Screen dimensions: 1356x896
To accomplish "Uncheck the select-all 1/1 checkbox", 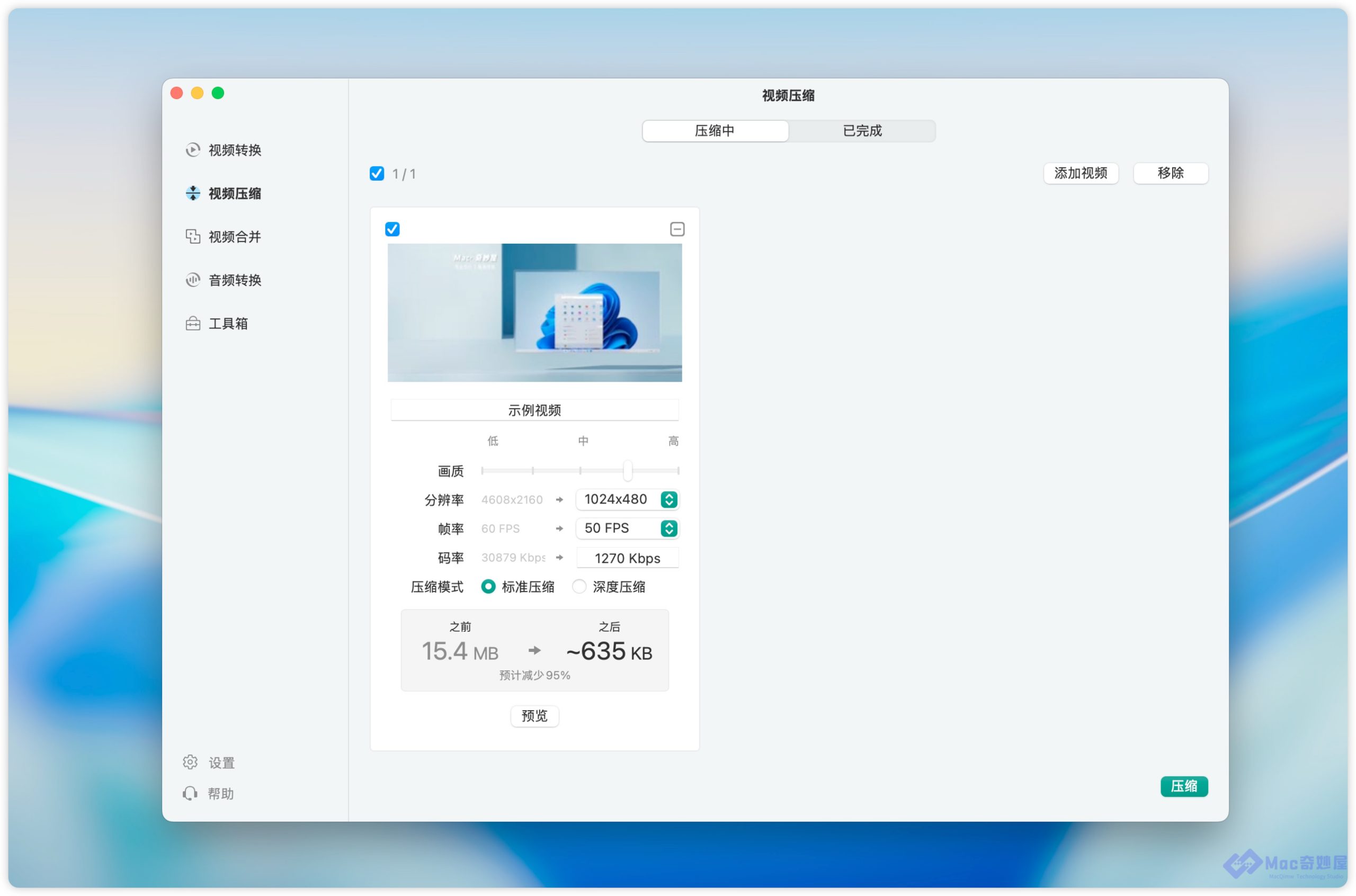I will tap(377, 174).
